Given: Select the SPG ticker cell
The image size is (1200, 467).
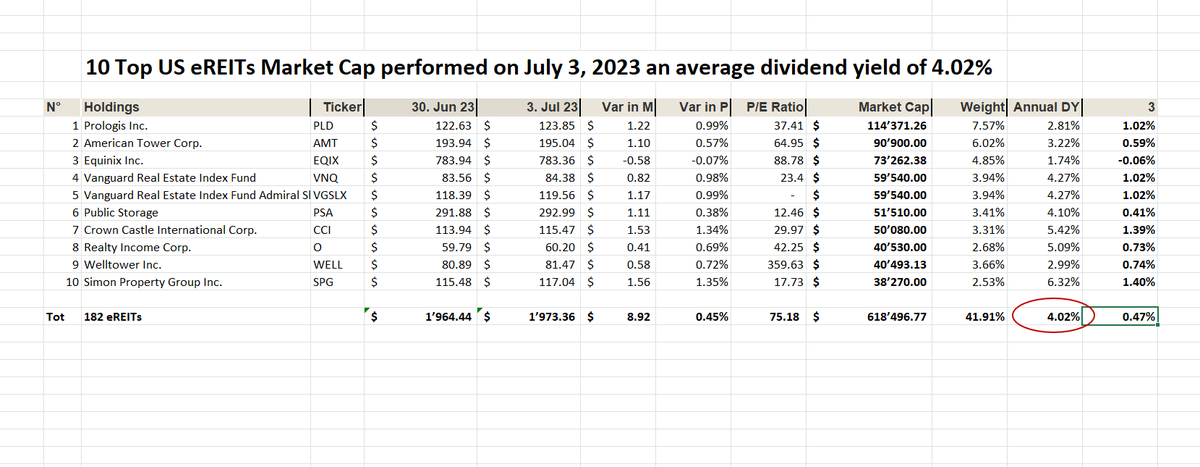Looking at the screenshot, I should (x=324, y=281).
